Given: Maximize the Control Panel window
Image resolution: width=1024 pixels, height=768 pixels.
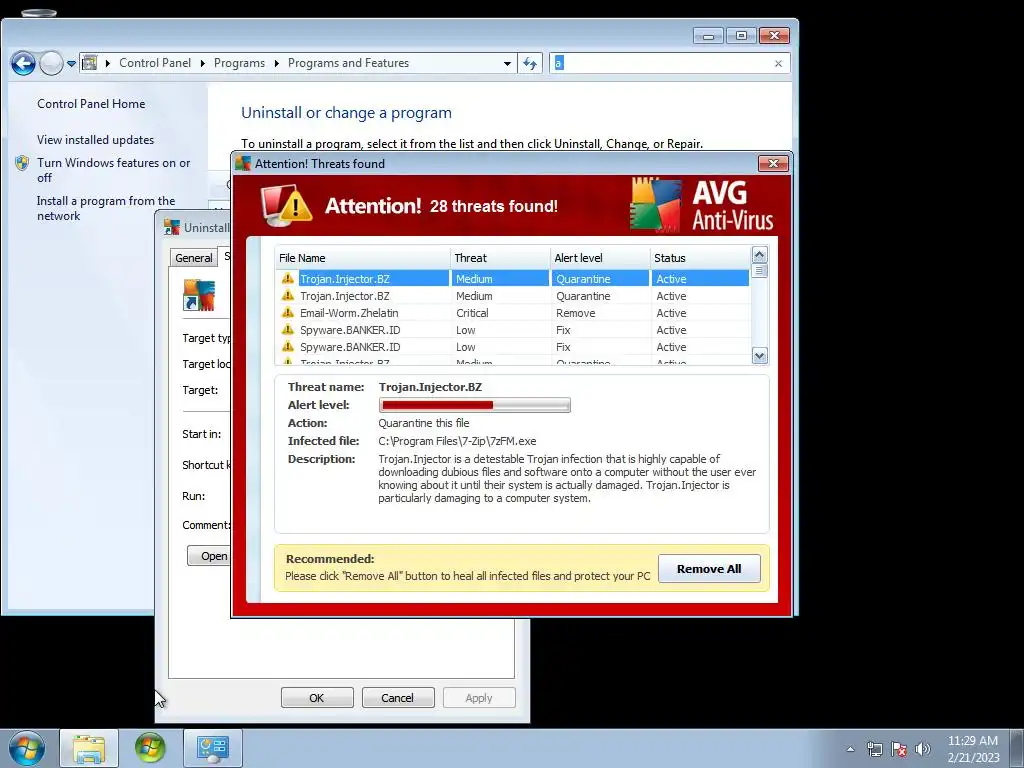Looking at the screenshot, I should click(x=741, y=35).
